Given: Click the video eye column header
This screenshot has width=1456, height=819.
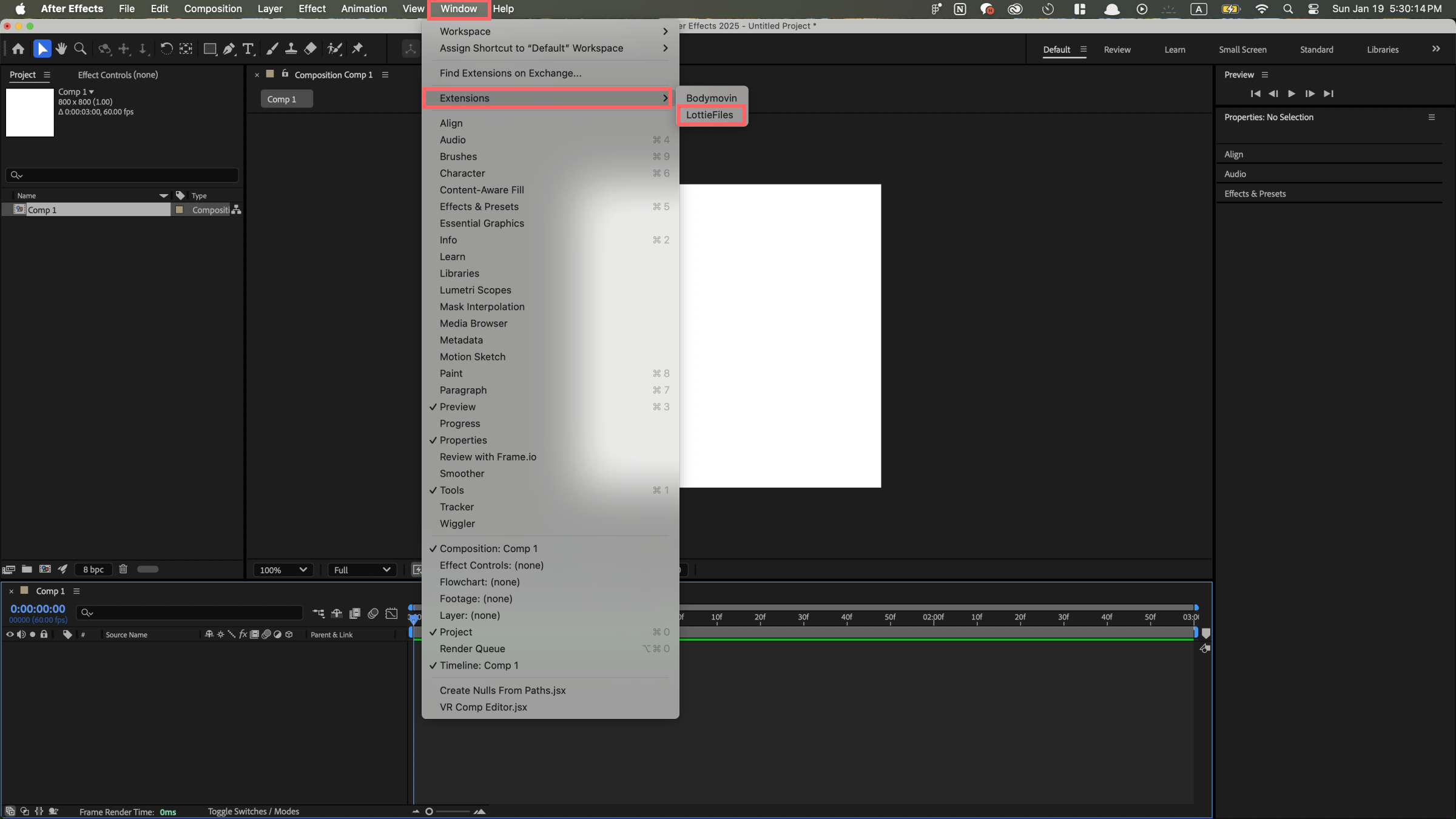Looking at the screenshot, I should (10, 635).
